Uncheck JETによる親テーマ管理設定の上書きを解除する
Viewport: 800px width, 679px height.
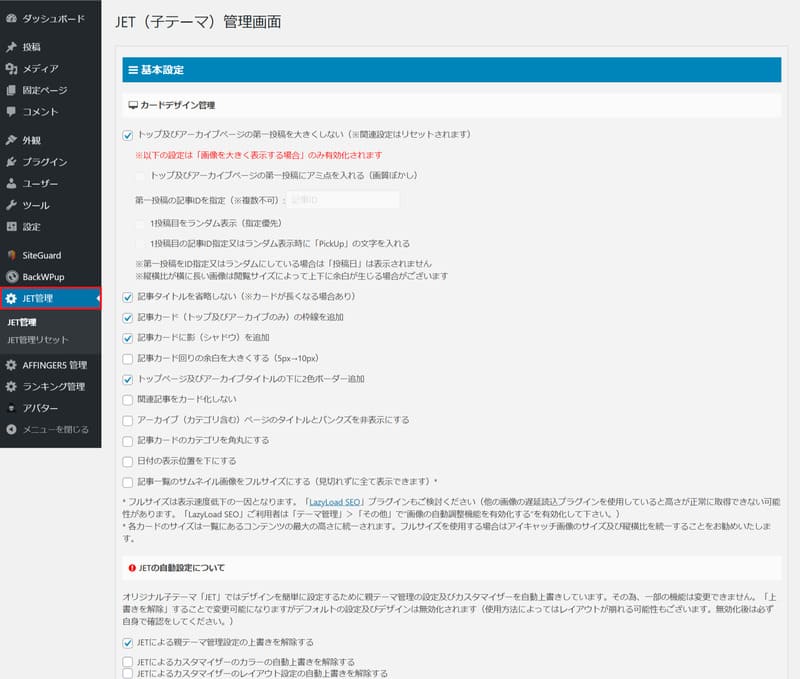coord(128,643)
